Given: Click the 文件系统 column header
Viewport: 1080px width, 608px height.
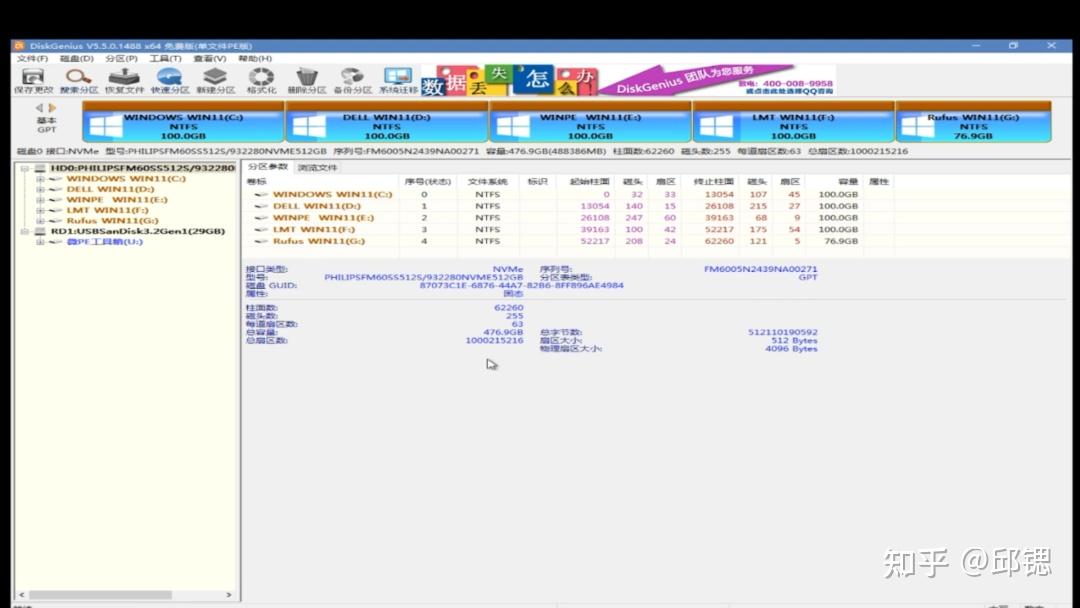Looking at the screenshot, I should pyautogui.click(x=487, y=182).
